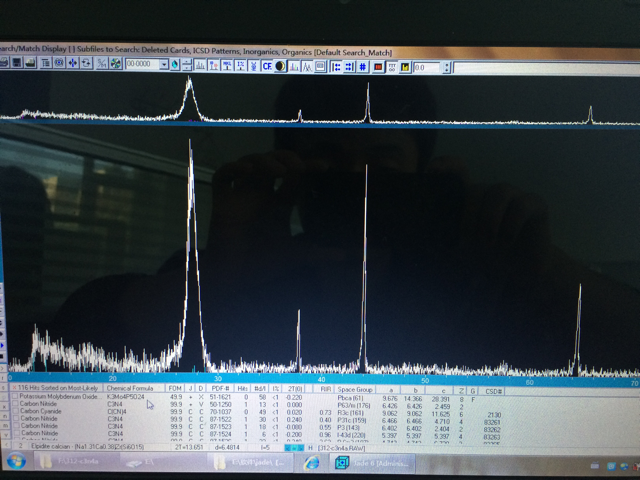
Task: Close hit list via red X near 116 Hits
Action: 14,387
